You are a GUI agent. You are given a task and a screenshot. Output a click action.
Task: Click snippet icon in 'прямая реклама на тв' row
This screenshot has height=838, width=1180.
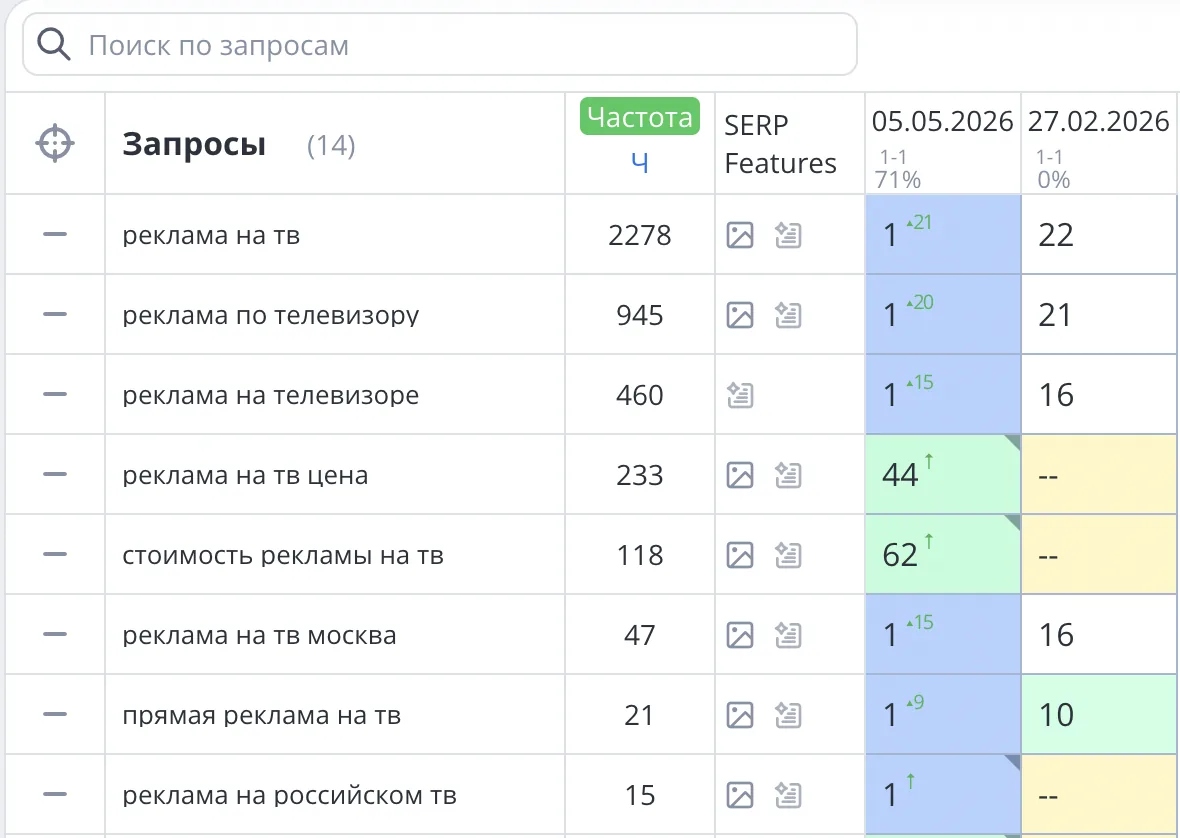point(788,715)
